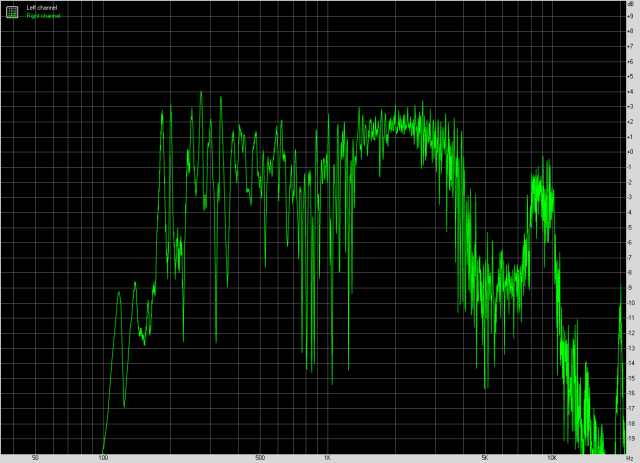Click the 100 label on the frequency axis
The height and width of the screenshot is (463, 640).
[x=103, y=458]
